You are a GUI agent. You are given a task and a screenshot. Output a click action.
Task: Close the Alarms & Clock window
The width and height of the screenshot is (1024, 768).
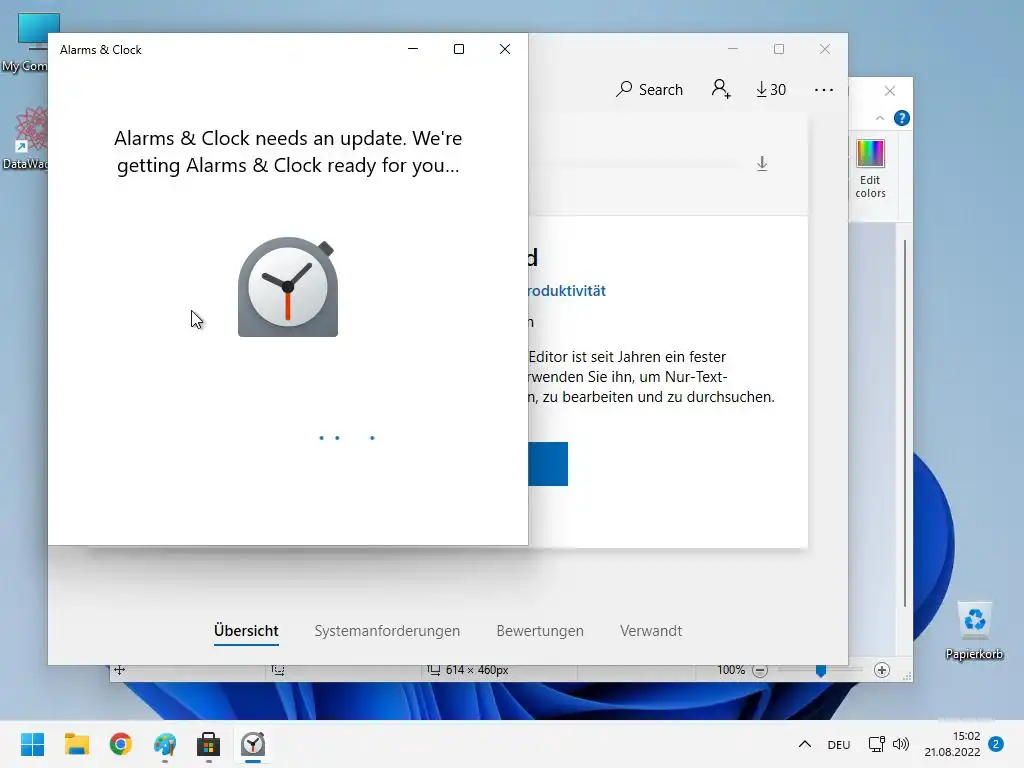click(505, 49)
